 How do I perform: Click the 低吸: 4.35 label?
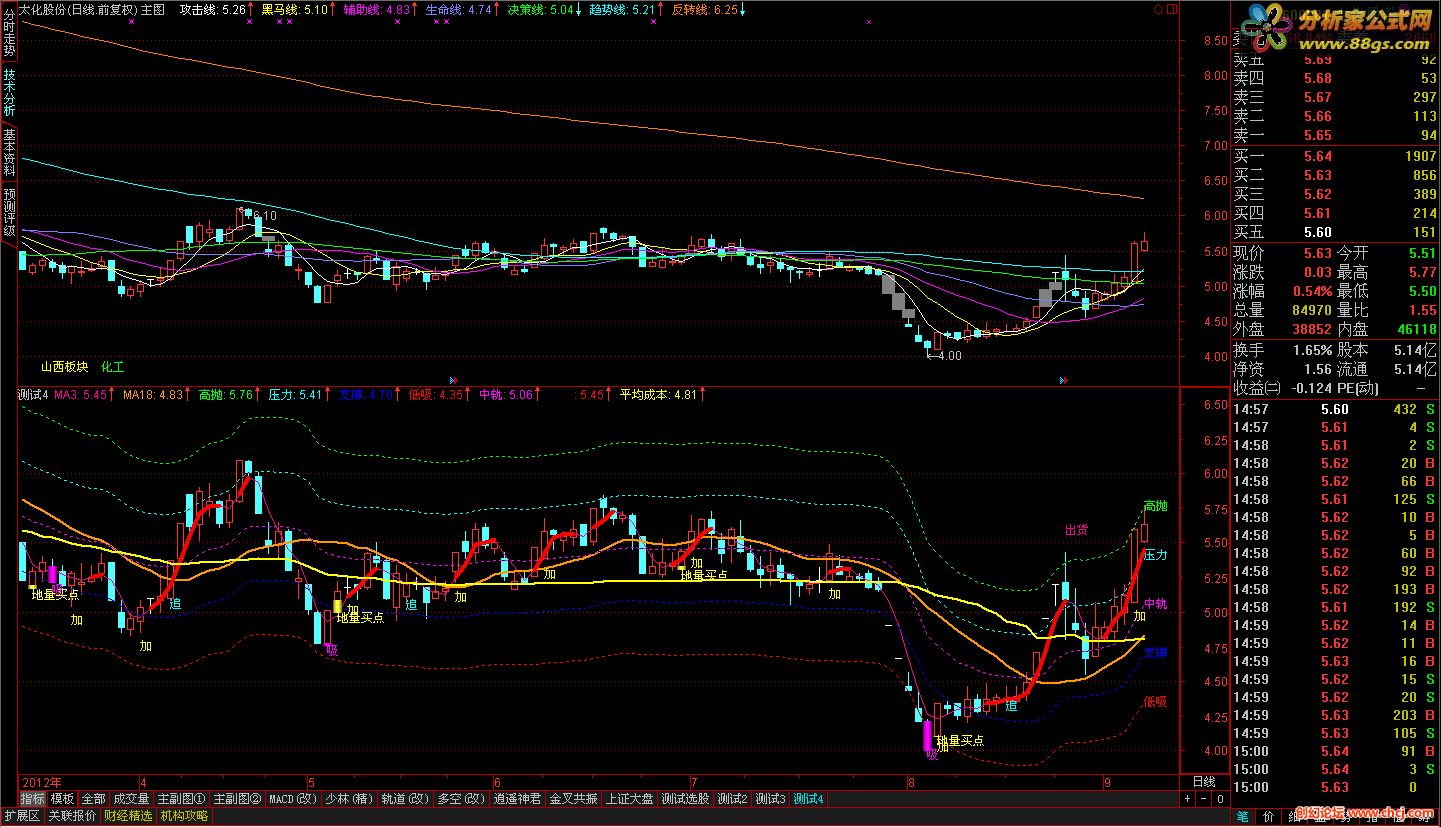coord(436,395)
